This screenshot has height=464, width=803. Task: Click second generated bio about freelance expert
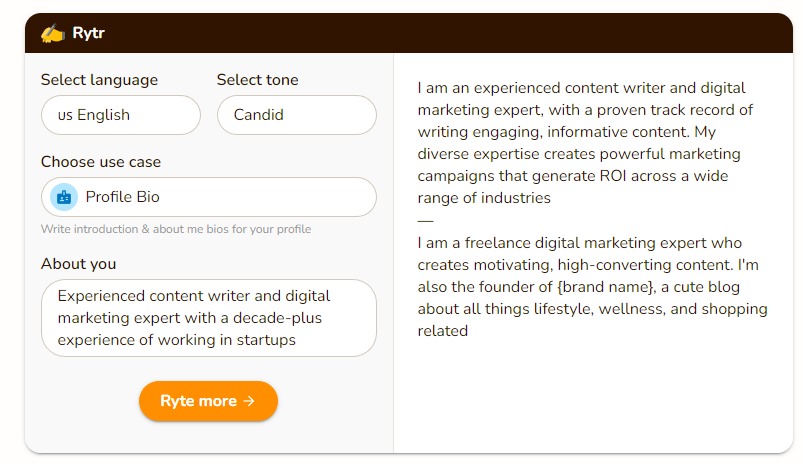click(593, 287)
